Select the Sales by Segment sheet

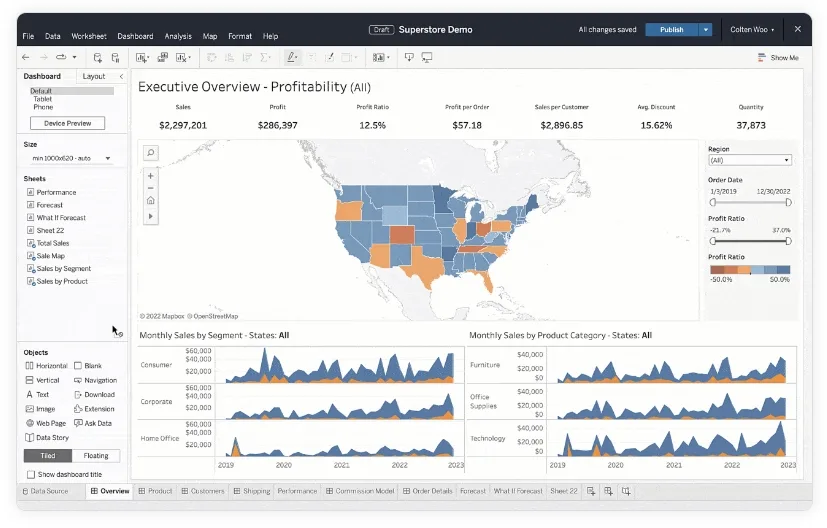pos(59,268)
